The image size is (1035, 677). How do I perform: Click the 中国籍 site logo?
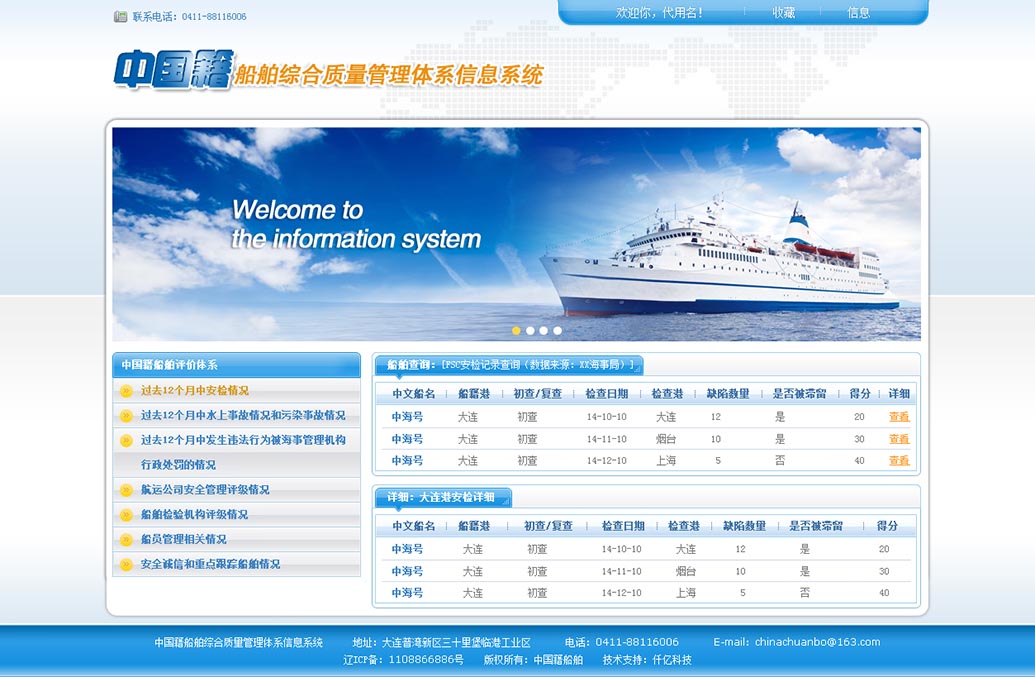click(171, 71)
